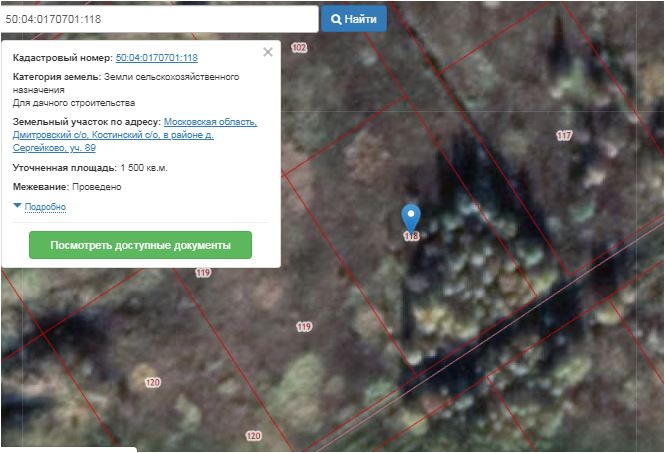Click the triangle arrow beside Подробно
Image resolution: width=665 pixels, height=453 pixels.
point(17,206)
